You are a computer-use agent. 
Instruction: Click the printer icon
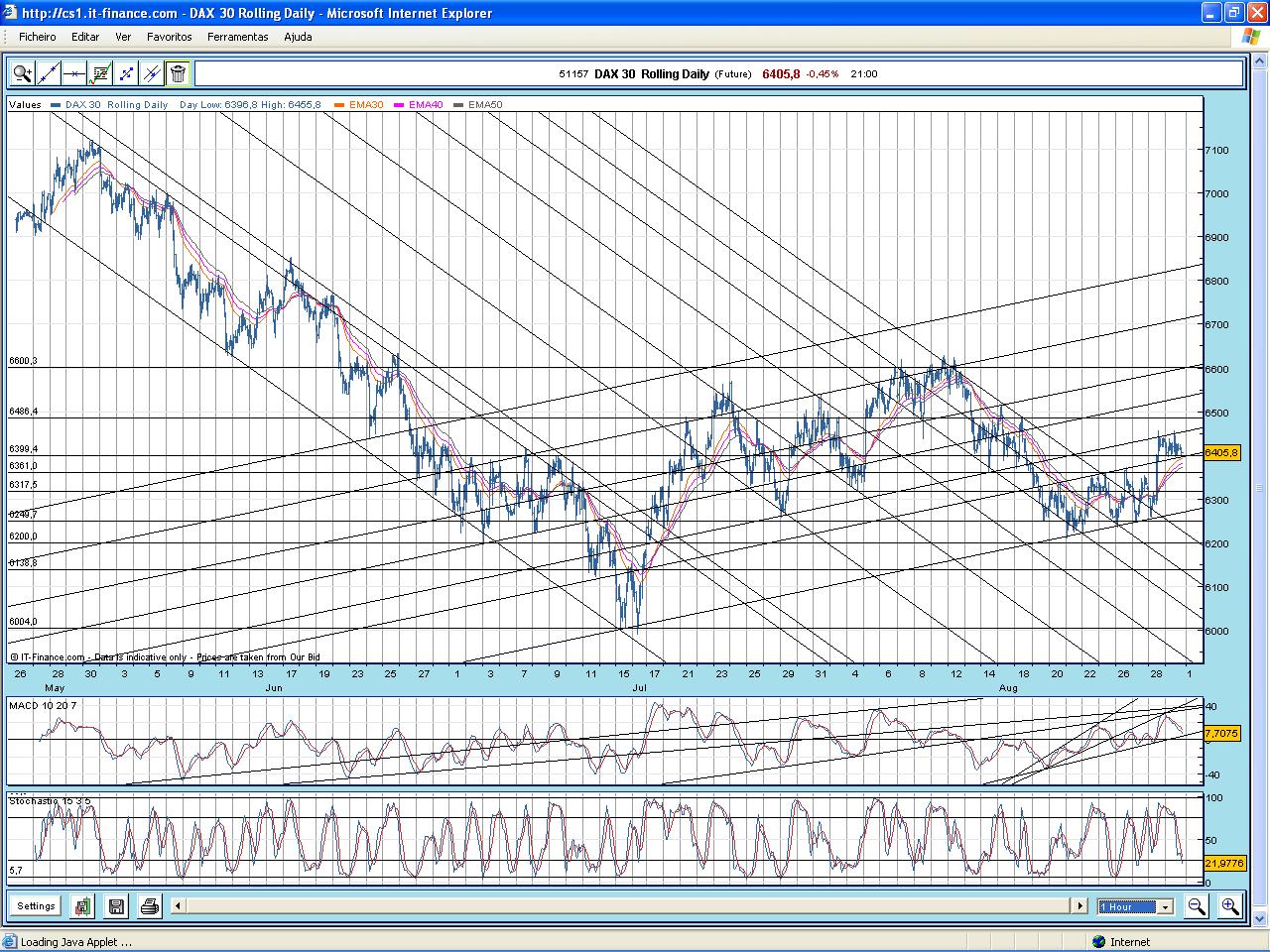149,905
